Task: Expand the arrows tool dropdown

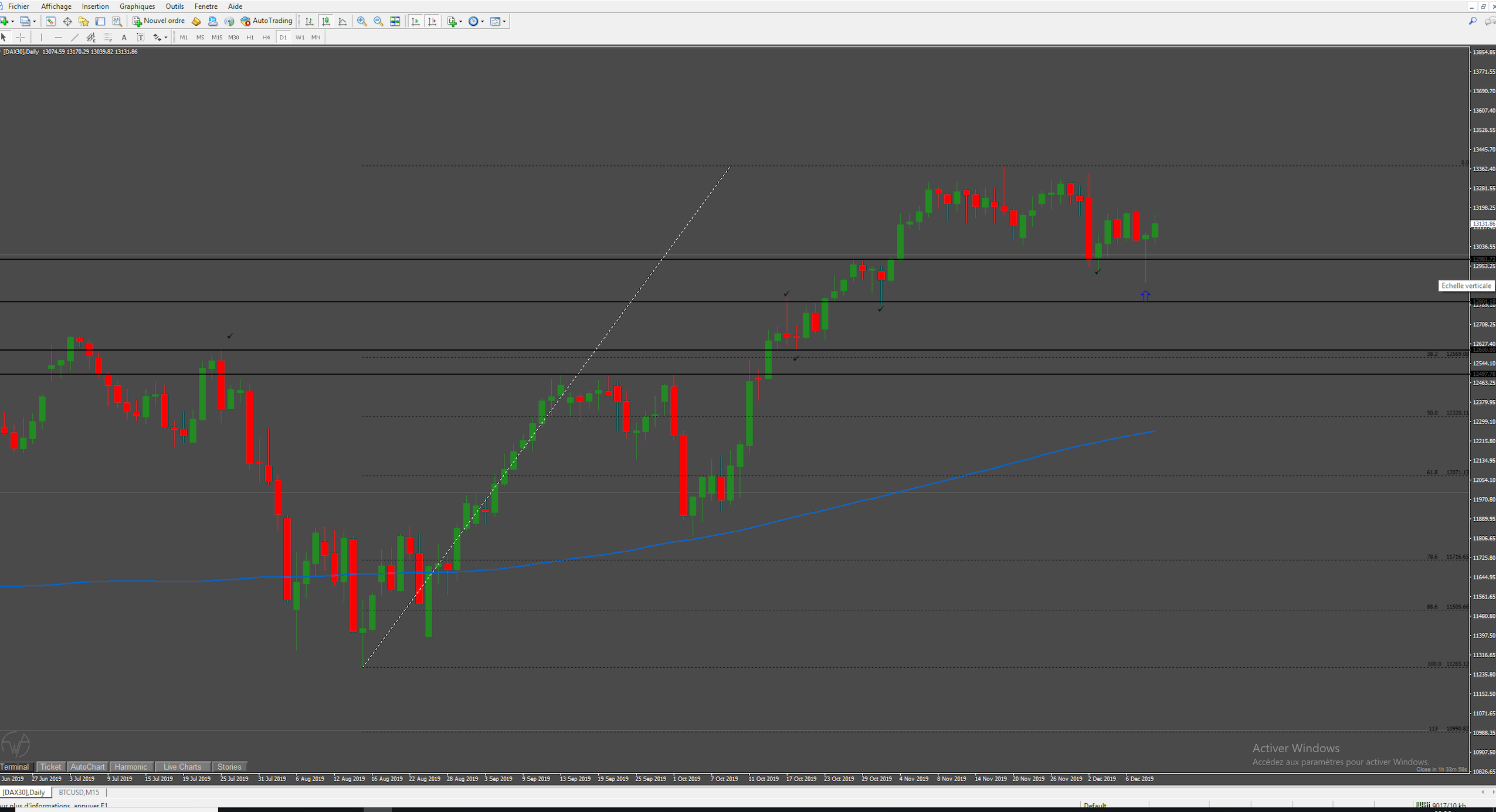Action: click(166, 38)
